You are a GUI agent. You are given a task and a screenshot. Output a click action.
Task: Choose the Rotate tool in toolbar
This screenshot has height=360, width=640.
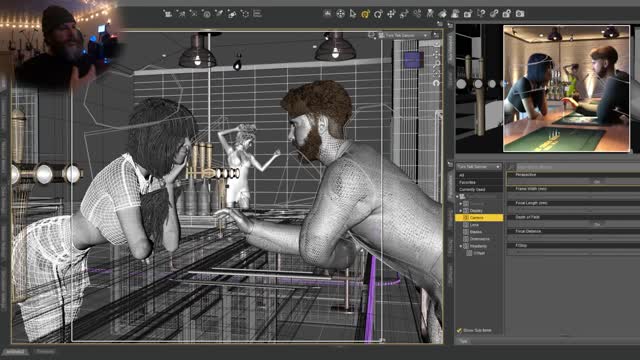coord(378,14)
